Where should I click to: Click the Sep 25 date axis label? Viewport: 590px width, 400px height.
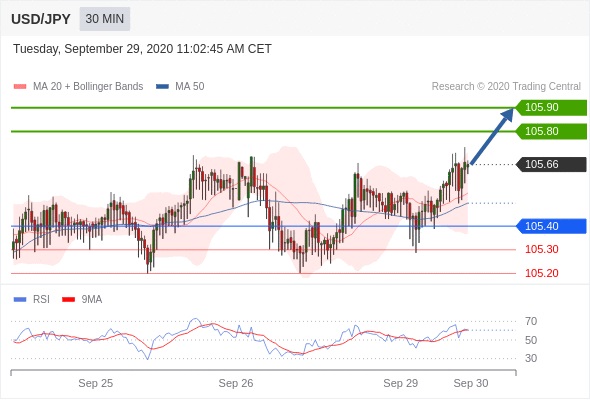(96, 383)
